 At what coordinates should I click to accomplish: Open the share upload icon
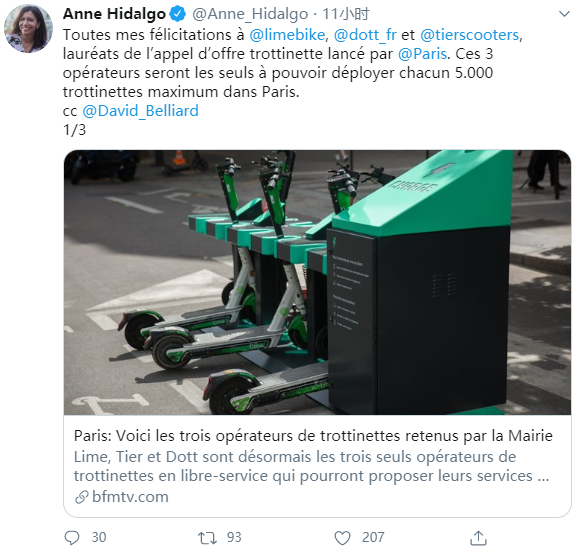478,537
